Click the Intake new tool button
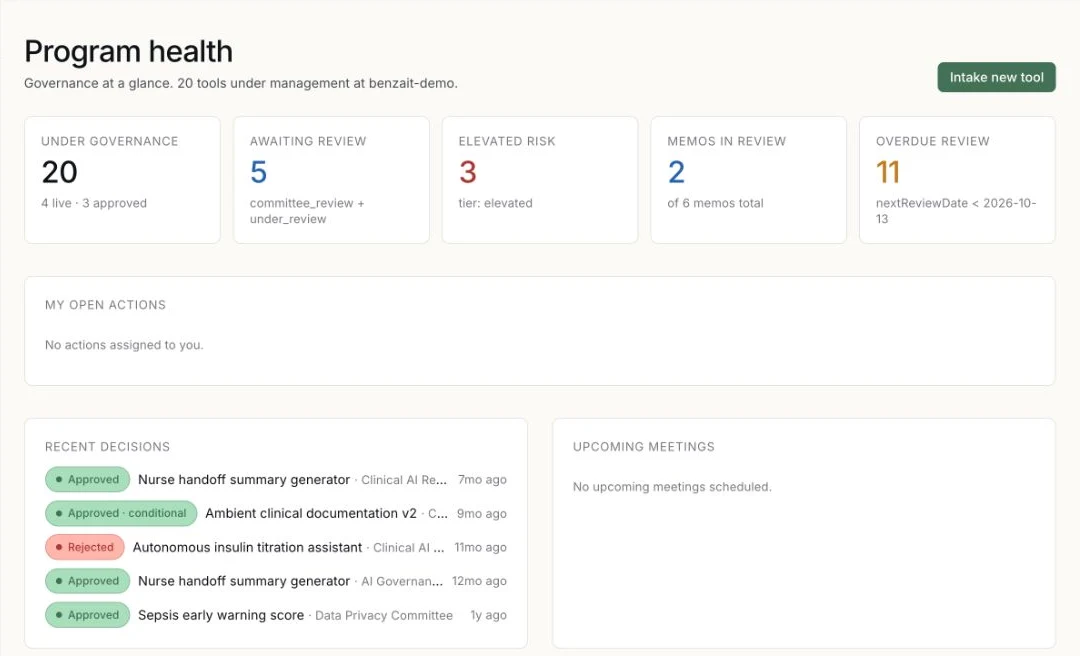The image size is (1080, 656). (x=996, y=77)
